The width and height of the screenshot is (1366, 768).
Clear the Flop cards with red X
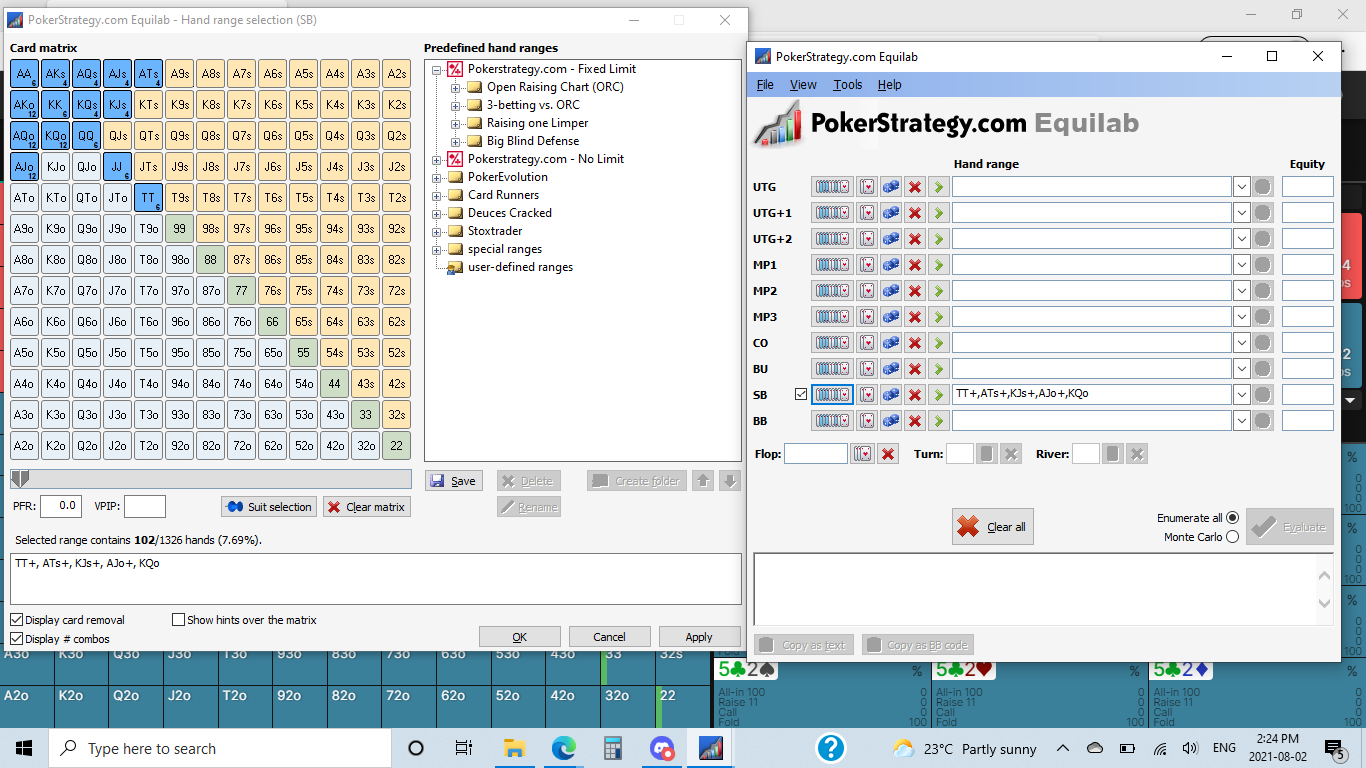click(x=888, y=454)
